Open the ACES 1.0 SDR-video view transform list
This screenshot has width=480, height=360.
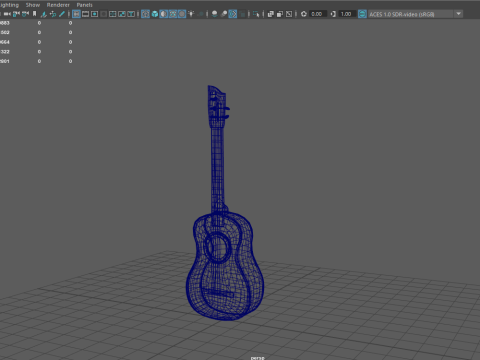pyautogui.click(x=410, y=14)
